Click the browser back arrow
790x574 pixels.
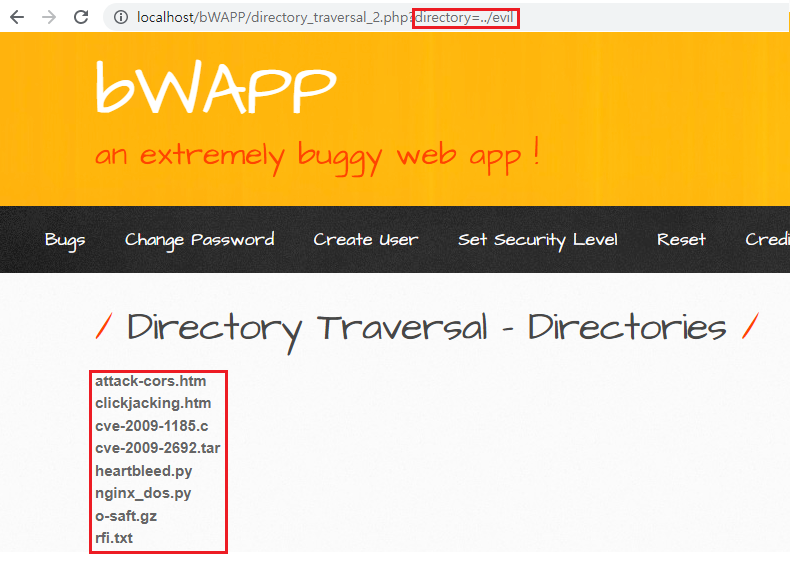pyautogui.click(x=17, y=17)
